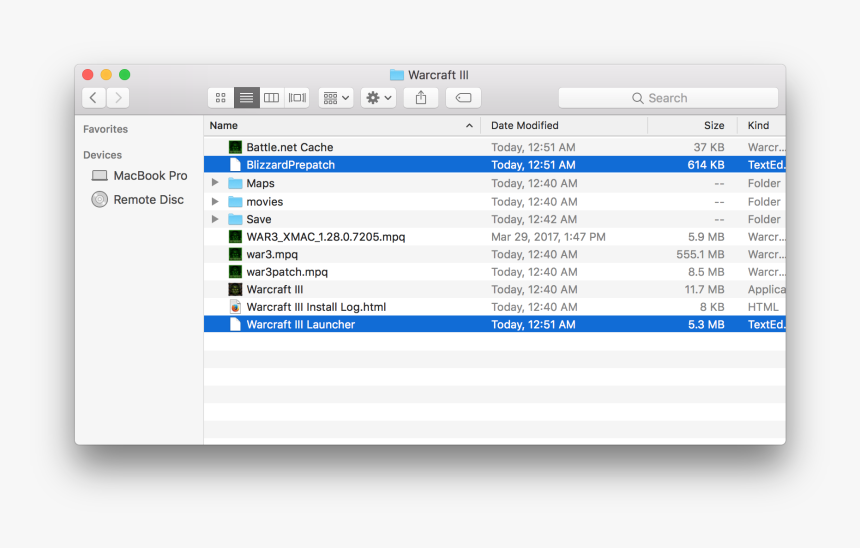Close the Finder window with red button

coord(88,75)
